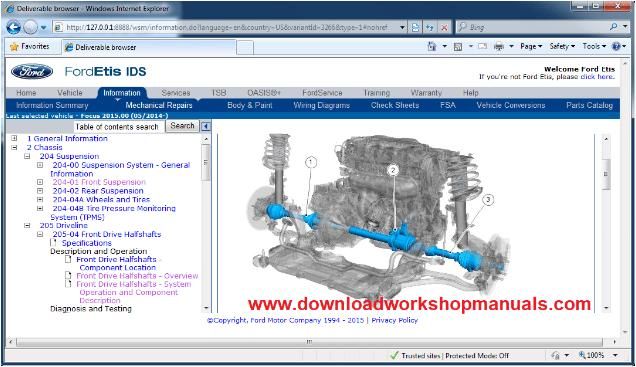Click the 'click here' link under Welcome
This screenshot has height=367, width=636.
tap(597, 76)
